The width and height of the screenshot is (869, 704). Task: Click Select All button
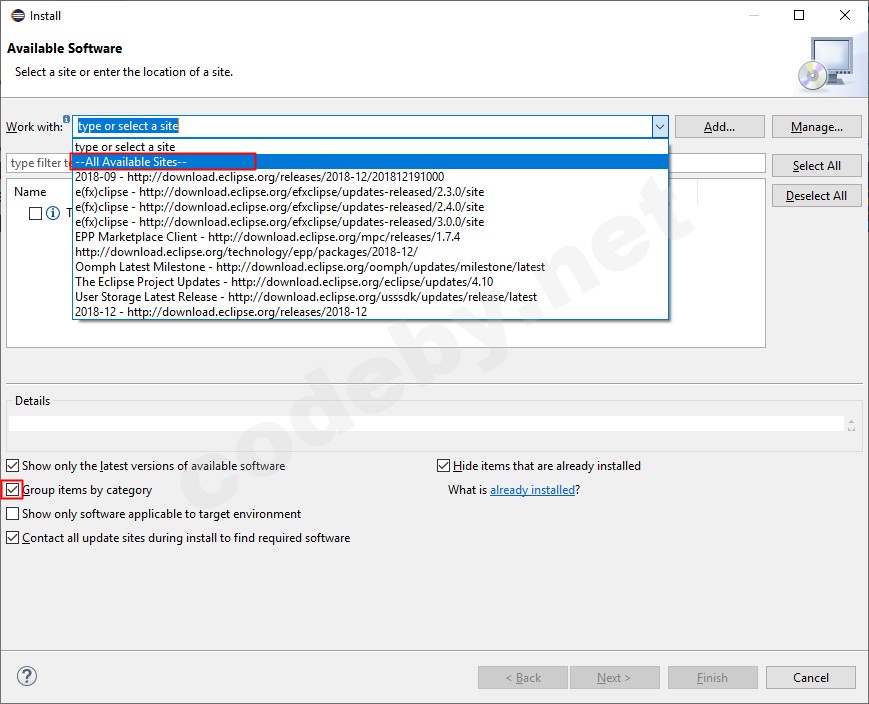816,166
